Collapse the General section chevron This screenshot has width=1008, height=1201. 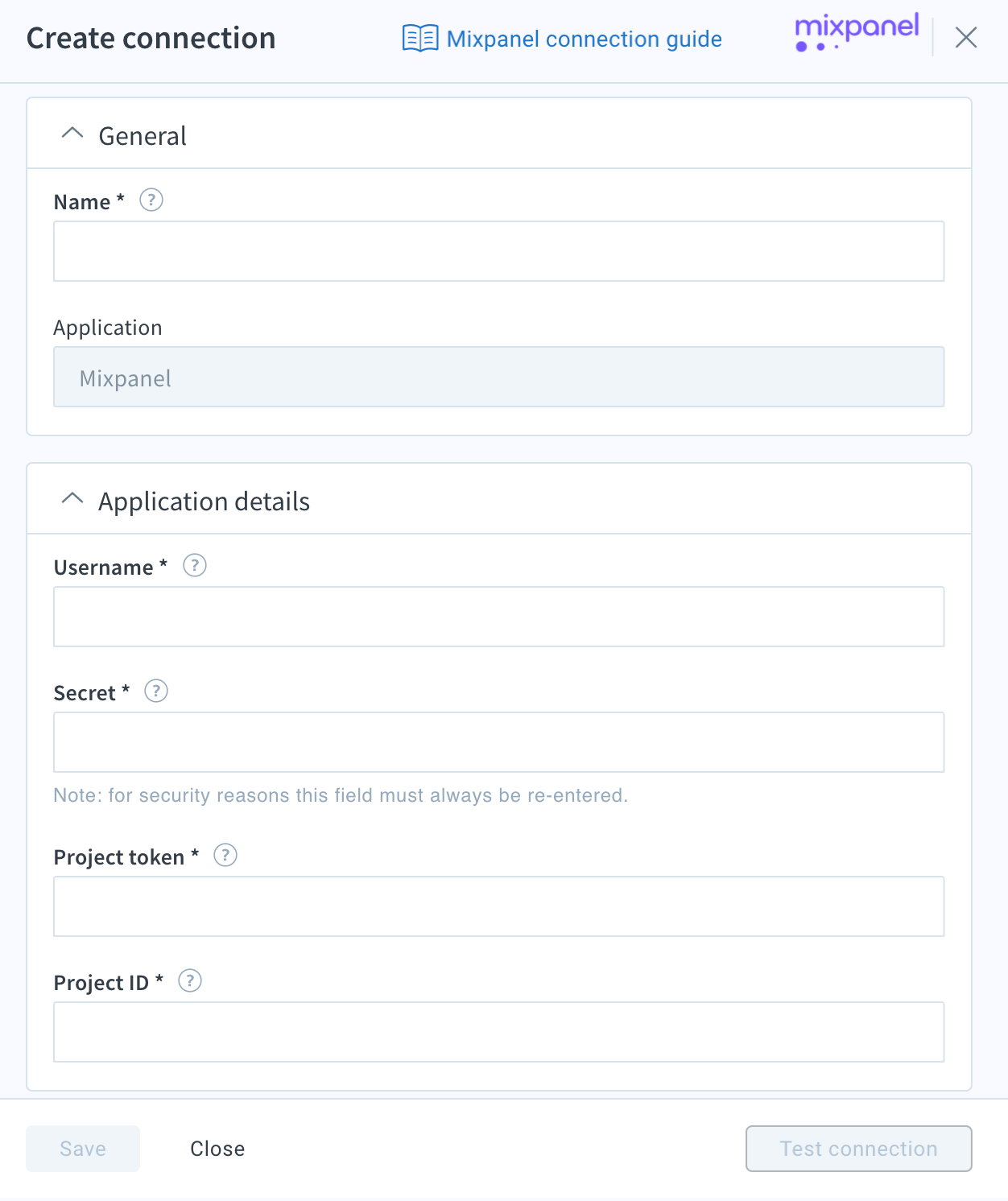(x=72, y=134)
